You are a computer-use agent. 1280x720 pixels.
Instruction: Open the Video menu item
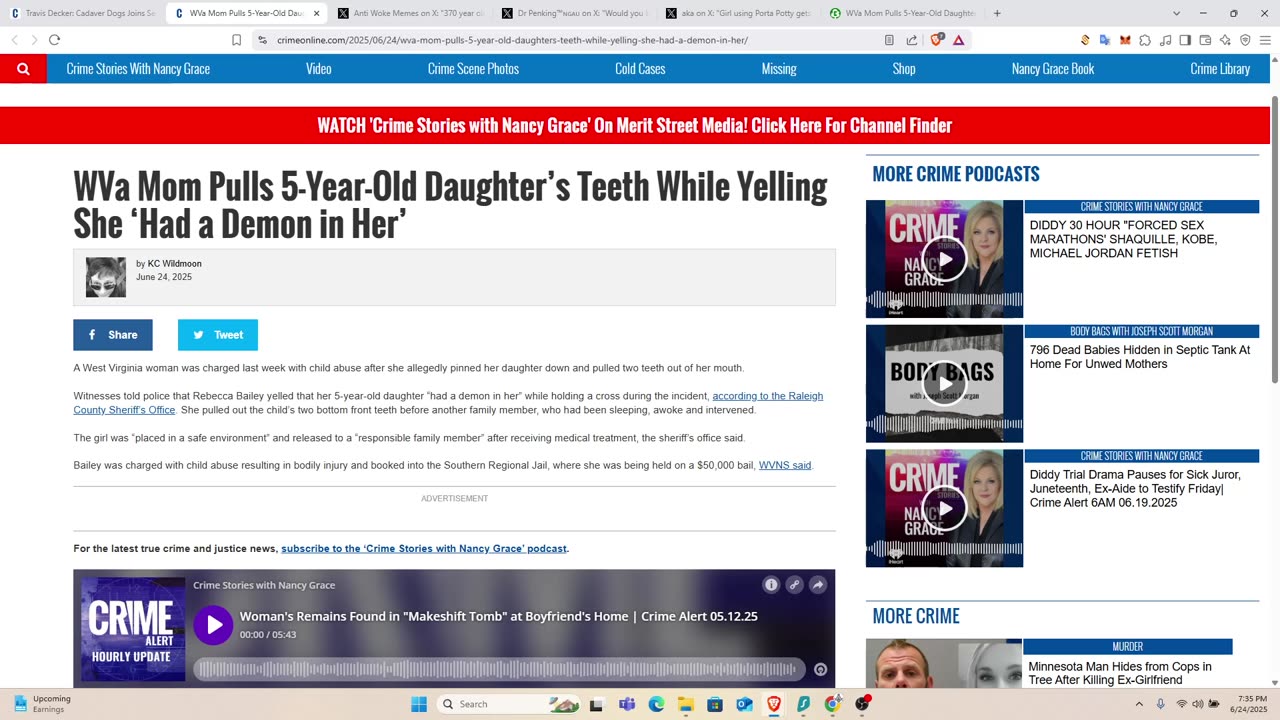click(x=319, y=69)
